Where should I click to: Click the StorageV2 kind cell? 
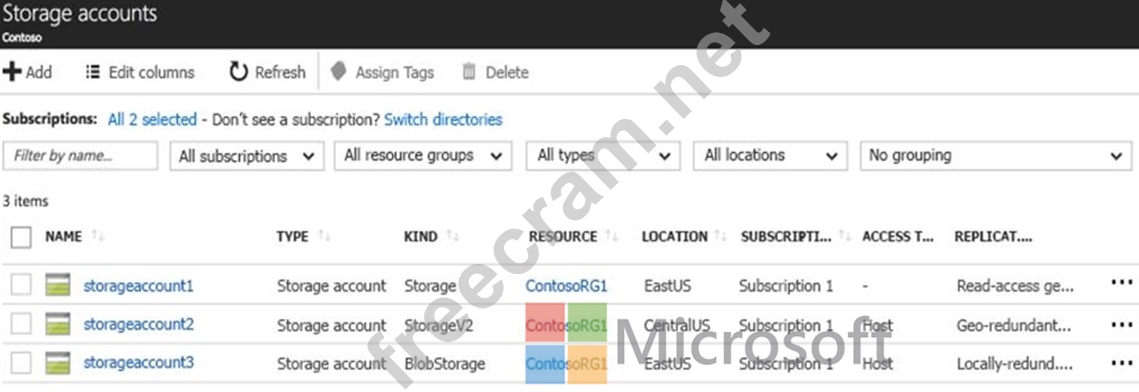pyautogui.click(x=439, y=325)
